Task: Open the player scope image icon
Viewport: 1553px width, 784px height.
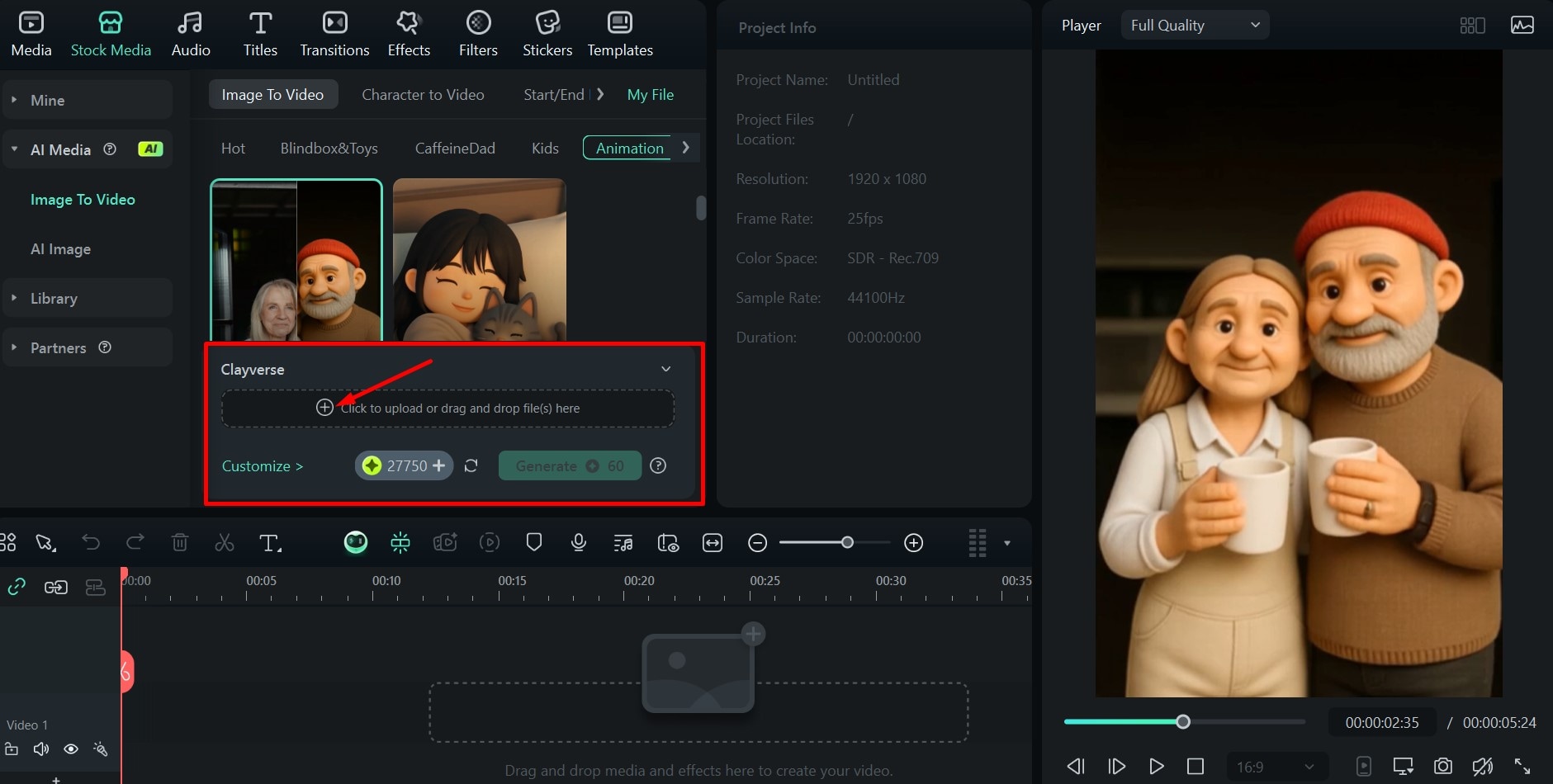Action: click(1522, 26)
